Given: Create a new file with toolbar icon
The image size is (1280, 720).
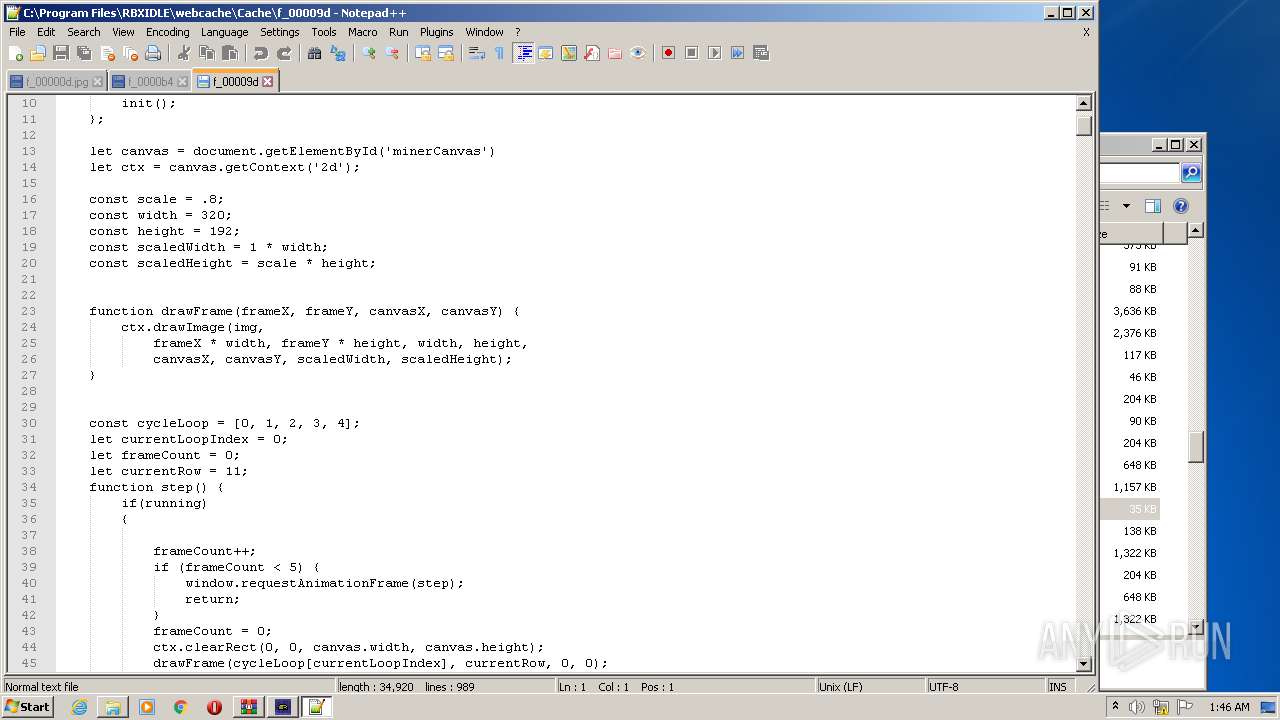Looking at the screenshot, I should [x=16, y=53].
